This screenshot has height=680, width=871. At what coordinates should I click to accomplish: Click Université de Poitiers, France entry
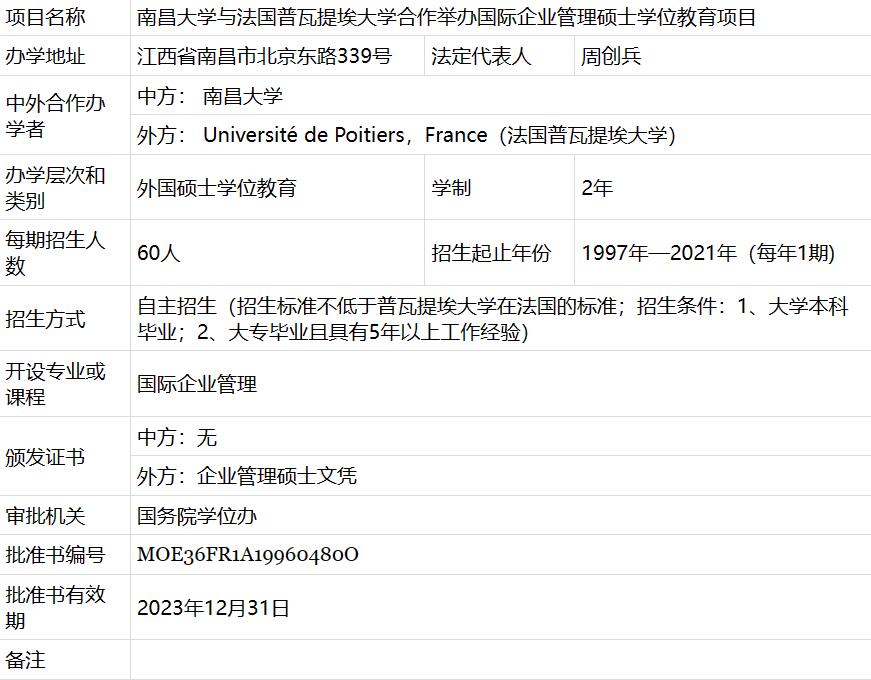pos(407,135)
